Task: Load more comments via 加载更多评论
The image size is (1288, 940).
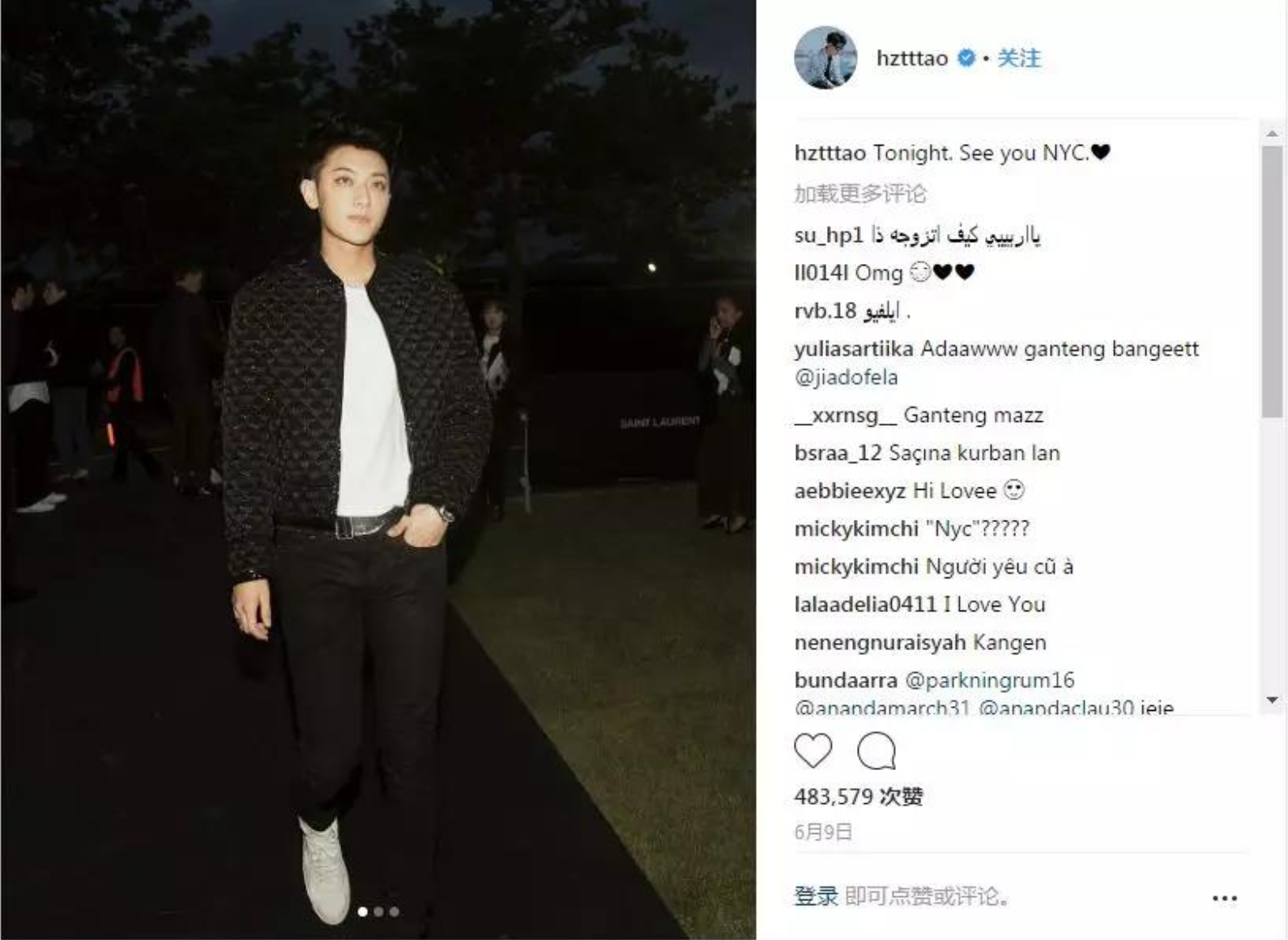Action: pos(859,194)
